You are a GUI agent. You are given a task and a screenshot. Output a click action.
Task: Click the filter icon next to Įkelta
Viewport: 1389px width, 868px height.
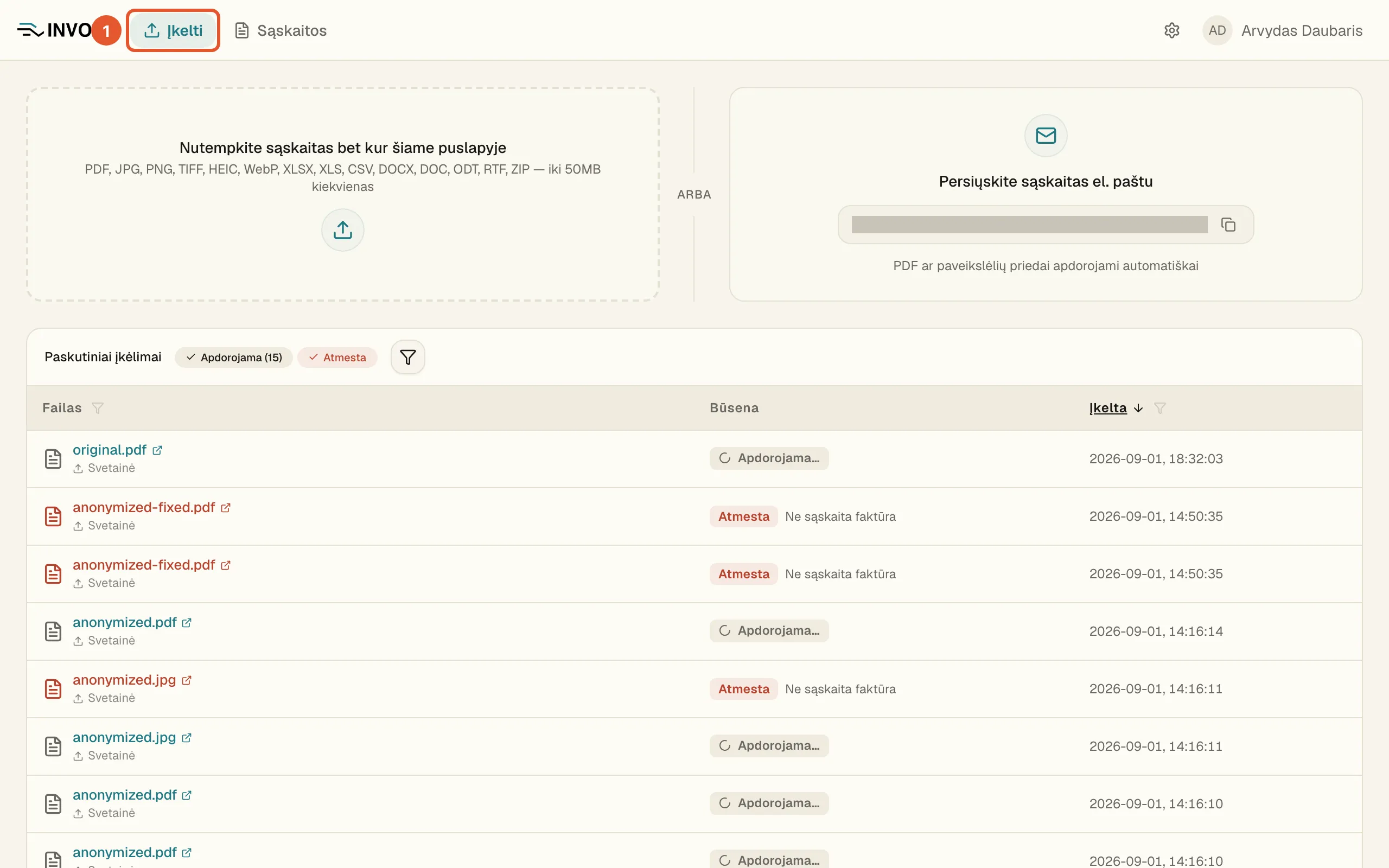click(1159, 408)
